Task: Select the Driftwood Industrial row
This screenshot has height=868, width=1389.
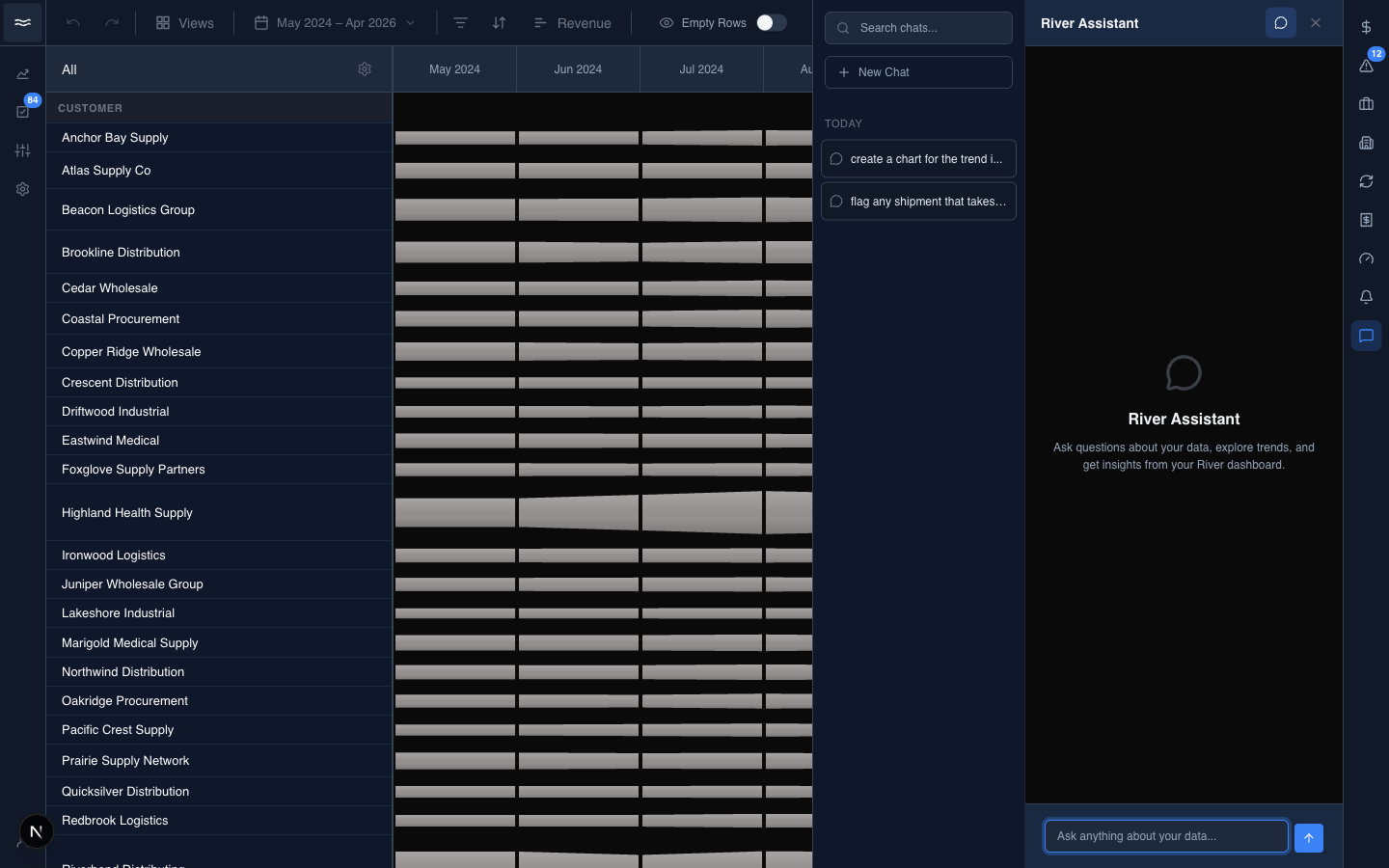Action: [219, 412]
